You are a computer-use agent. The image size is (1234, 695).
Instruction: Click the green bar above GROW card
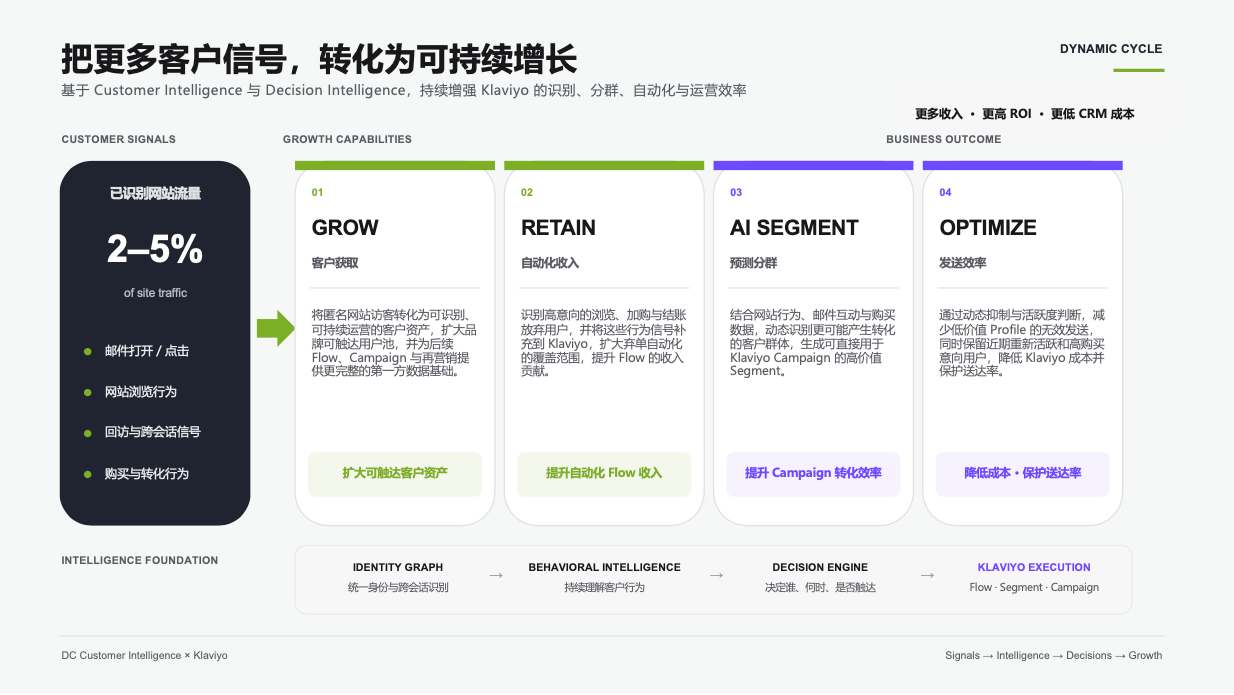395,165
